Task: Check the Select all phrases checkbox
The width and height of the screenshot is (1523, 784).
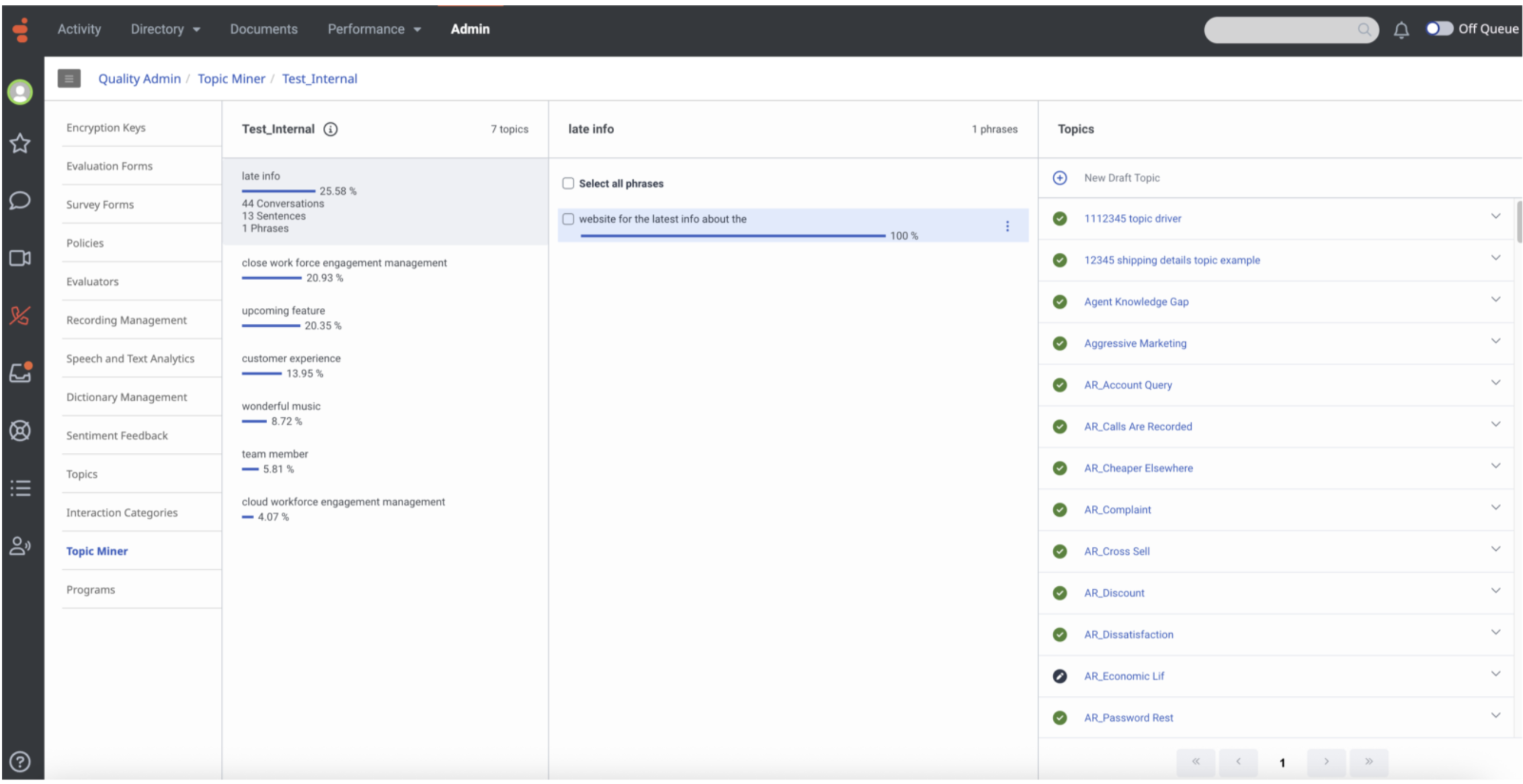Action: point(568,183)
